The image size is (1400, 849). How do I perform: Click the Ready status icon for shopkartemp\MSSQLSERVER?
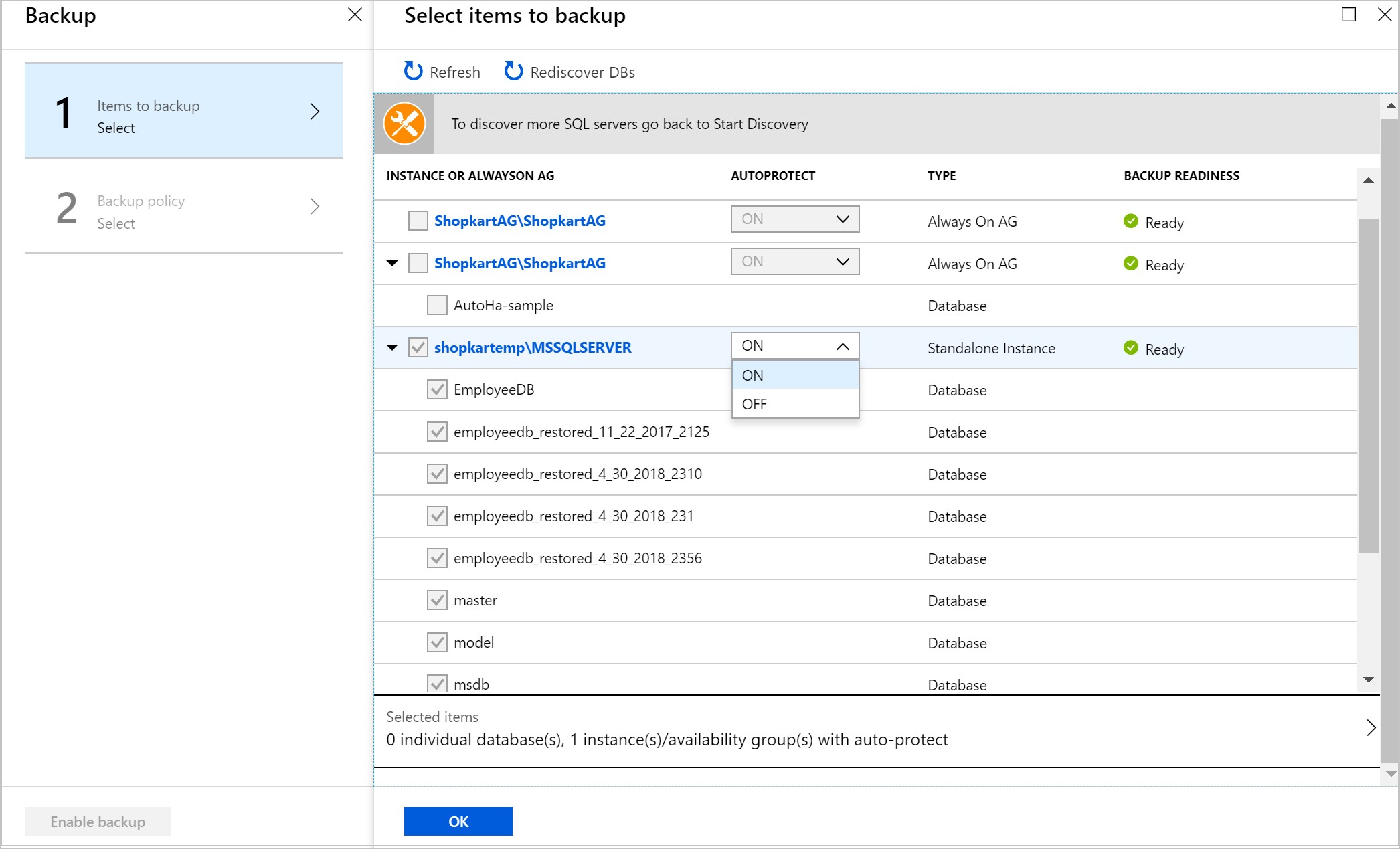1131,348
